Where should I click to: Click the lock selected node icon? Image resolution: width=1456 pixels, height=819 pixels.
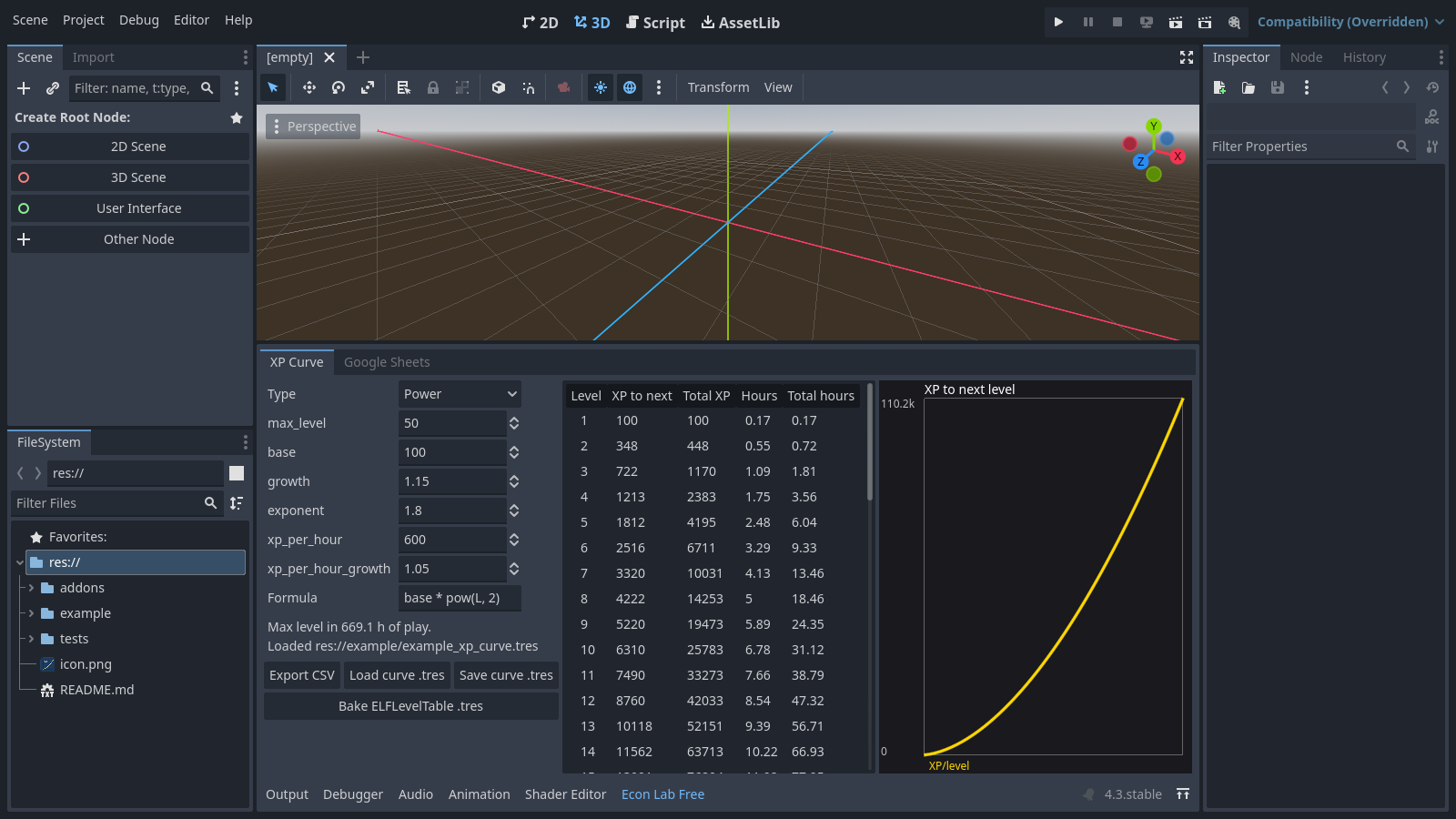tap(433, 87)
